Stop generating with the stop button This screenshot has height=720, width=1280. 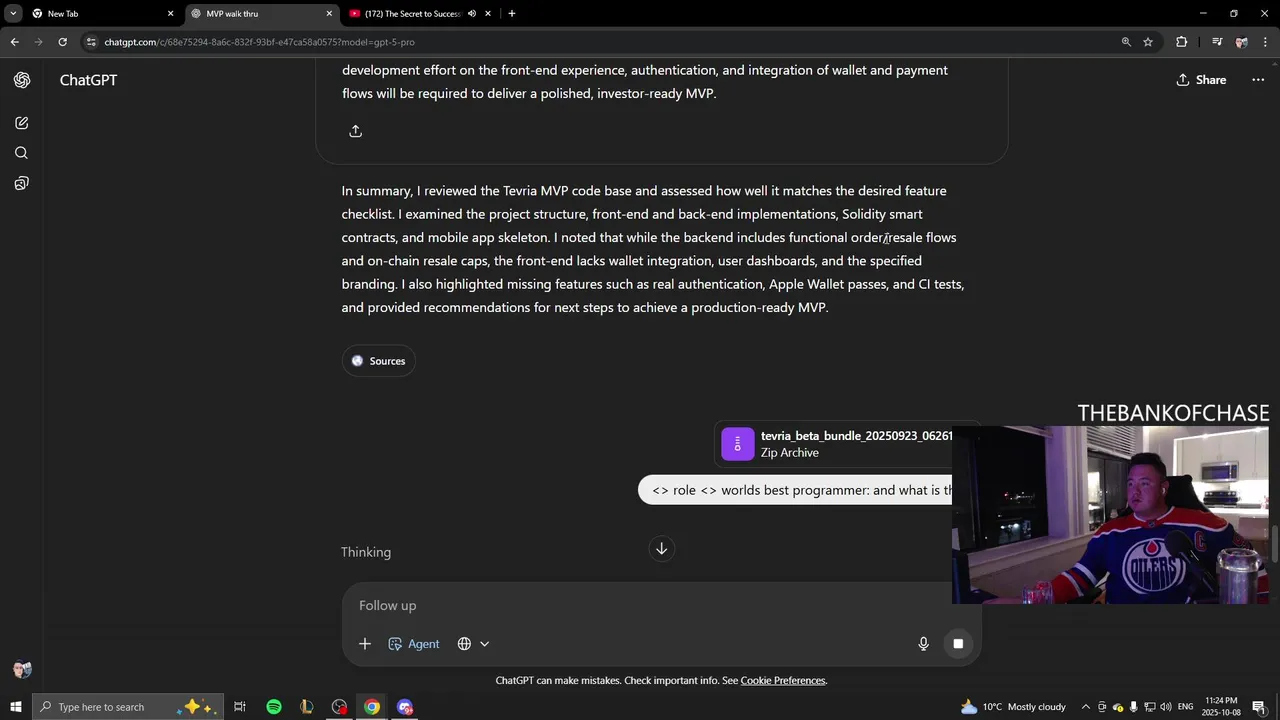pyautogui.click(x=958, y=644)
